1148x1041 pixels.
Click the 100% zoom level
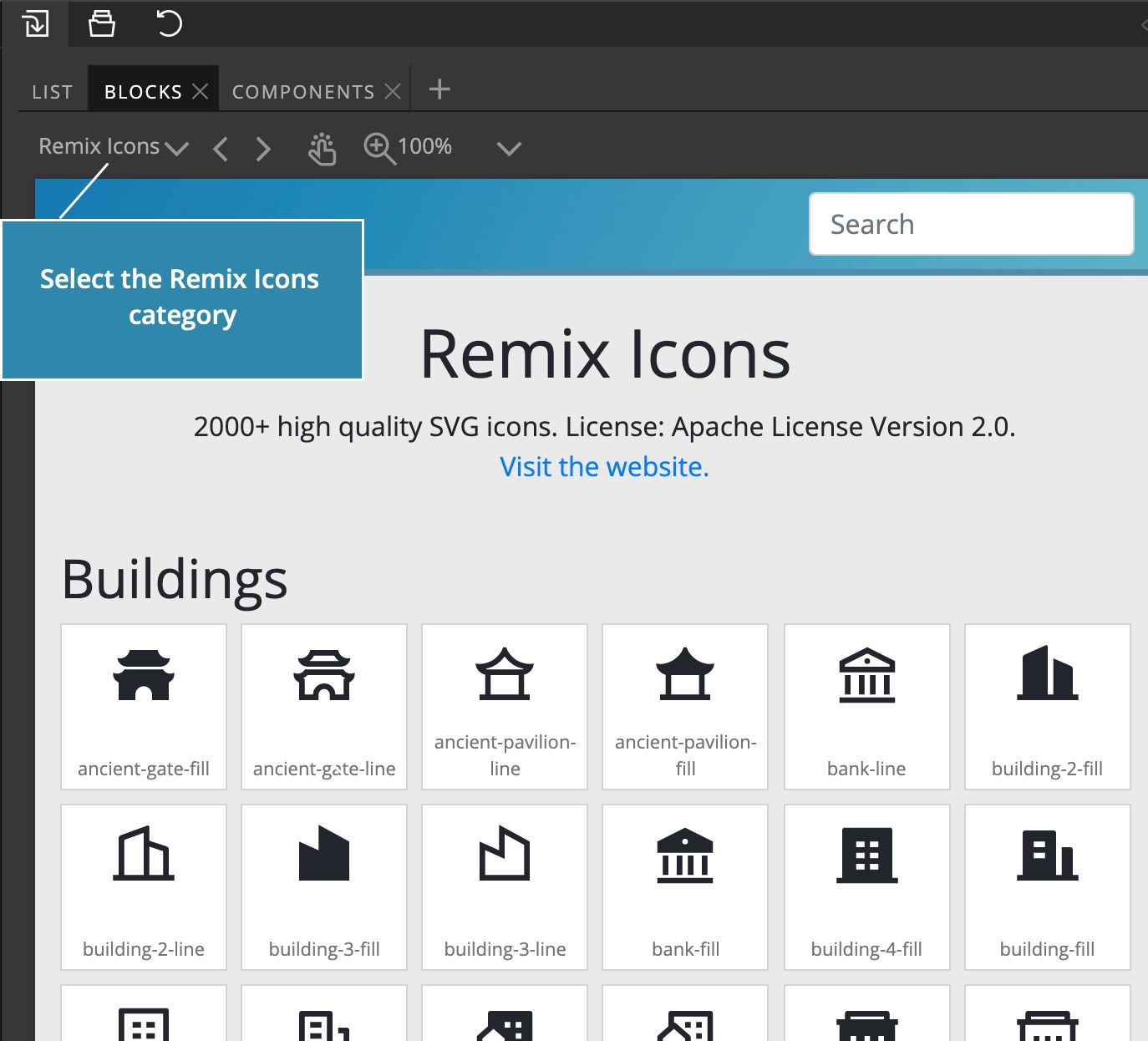tap(424, 146)
